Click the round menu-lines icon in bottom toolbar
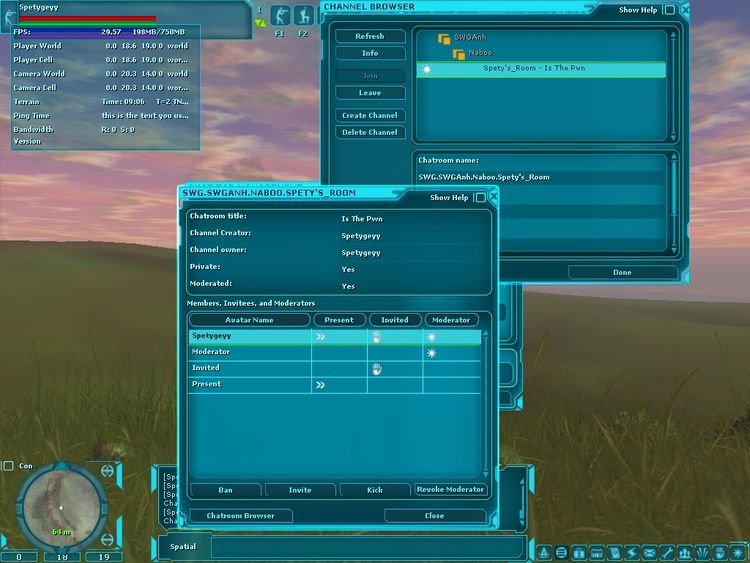 [561, 552]
